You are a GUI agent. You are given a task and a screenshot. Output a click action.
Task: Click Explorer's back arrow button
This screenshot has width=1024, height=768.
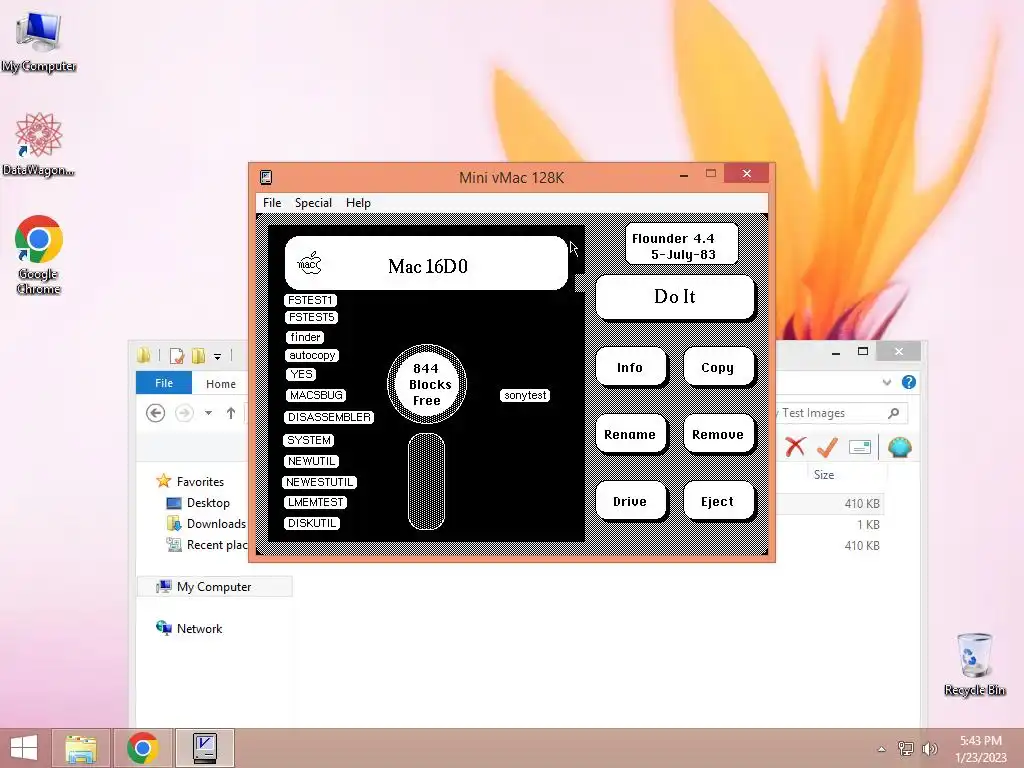point(155,413)
